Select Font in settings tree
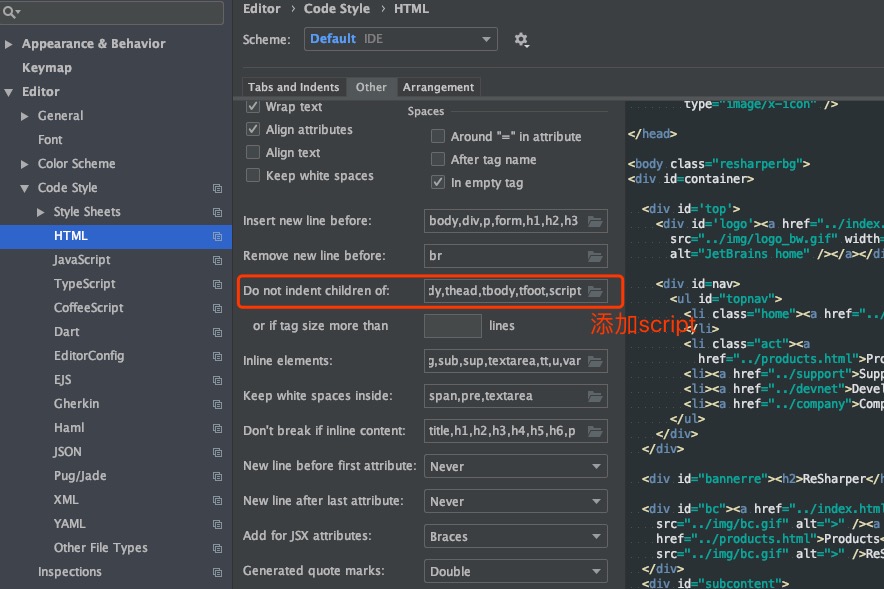The height and width of the screenshot is (589, 884). [x=50, y=140]
